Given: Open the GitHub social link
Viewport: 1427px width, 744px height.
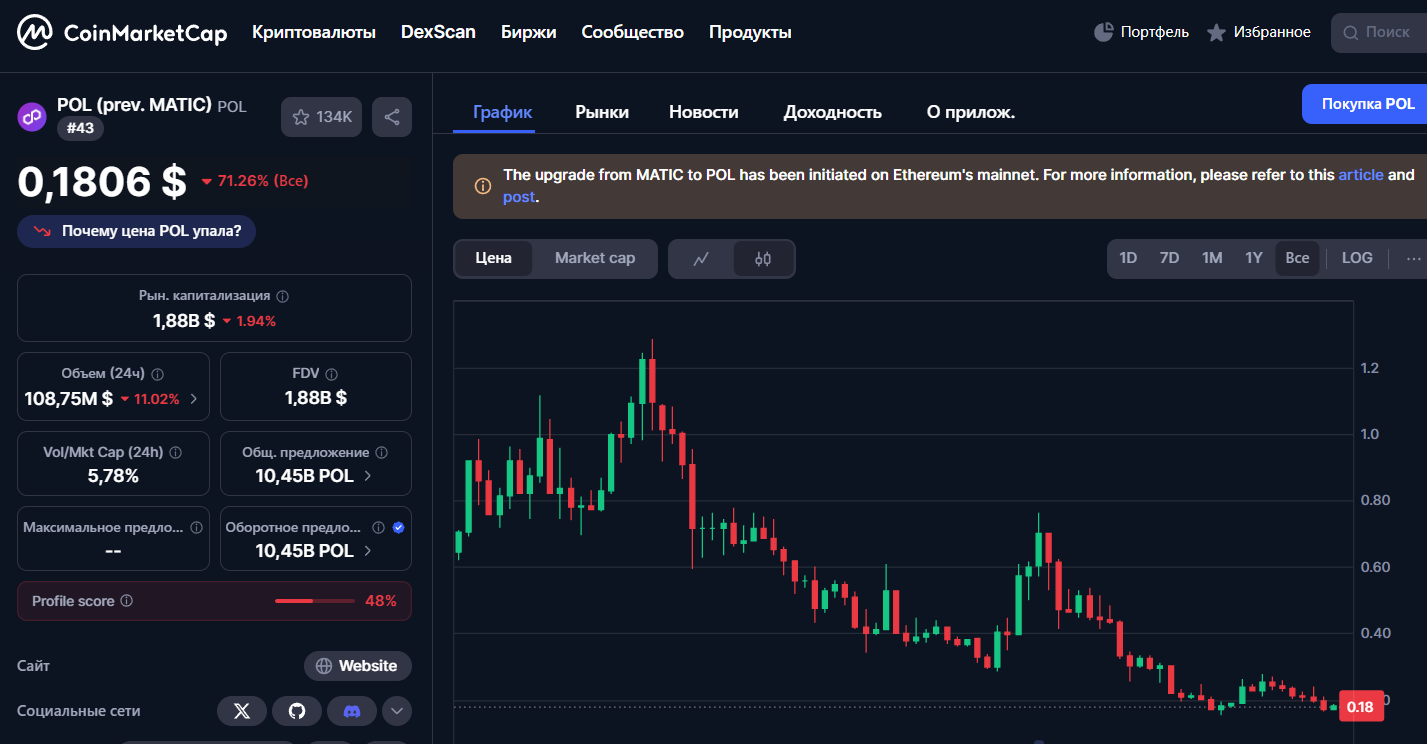Looking at the screenshot, I should (x=297, y=711).
